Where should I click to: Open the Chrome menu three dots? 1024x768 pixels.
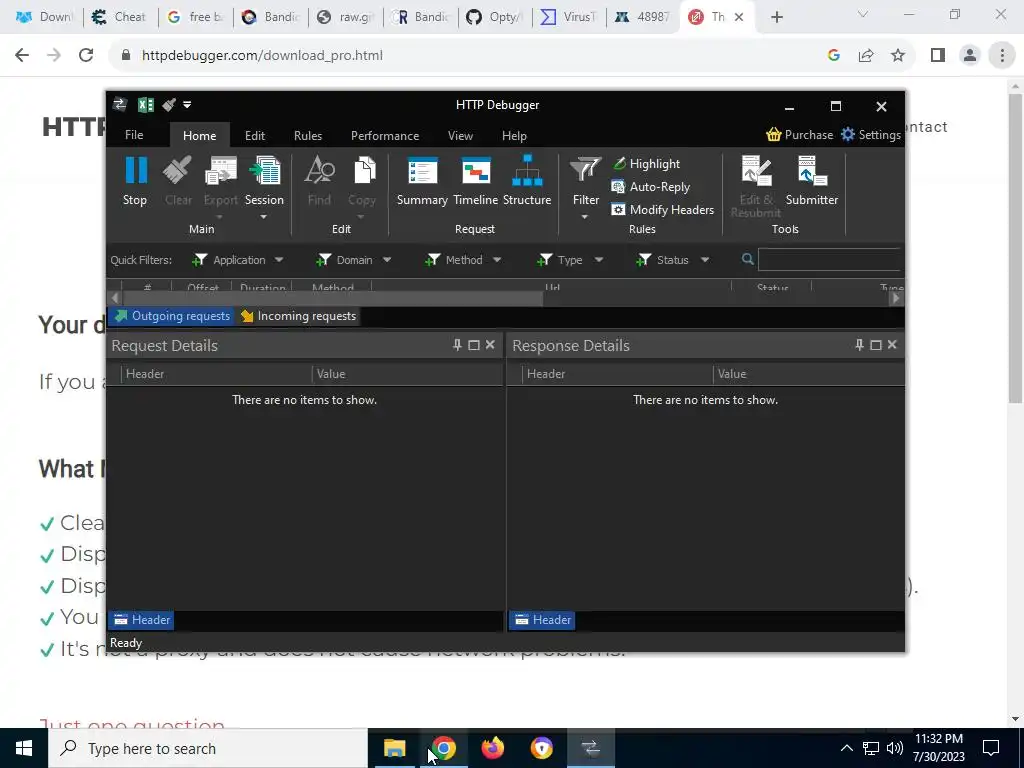coord(1002,56)
